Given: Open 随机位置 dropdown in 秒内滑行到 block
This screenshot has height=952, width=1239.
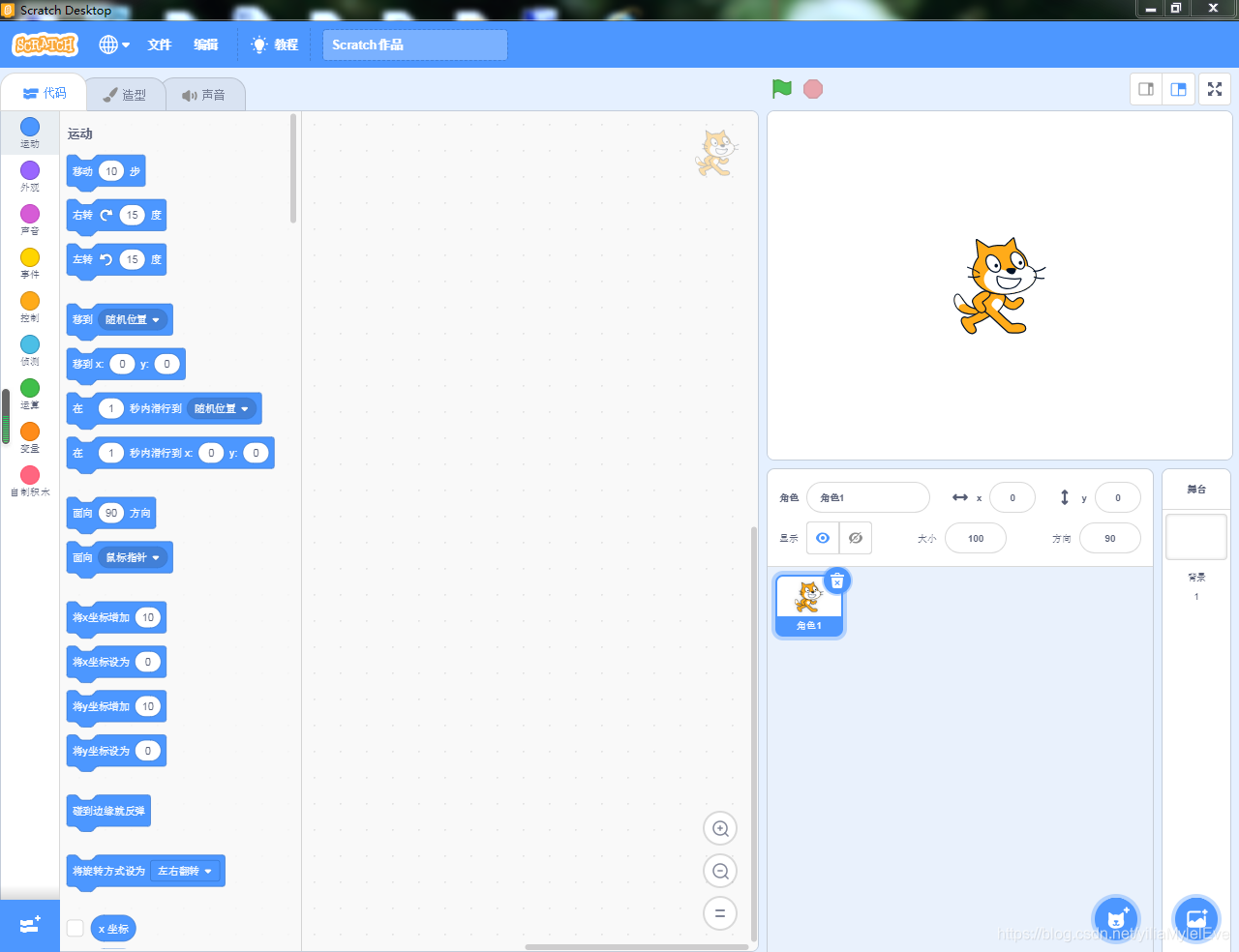Looking at the screenshot, I should (222, 408).
